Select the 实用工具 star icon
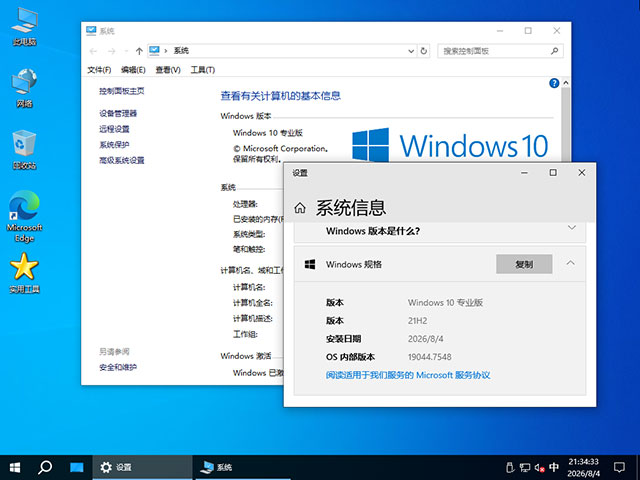 (x=24, y=273)
